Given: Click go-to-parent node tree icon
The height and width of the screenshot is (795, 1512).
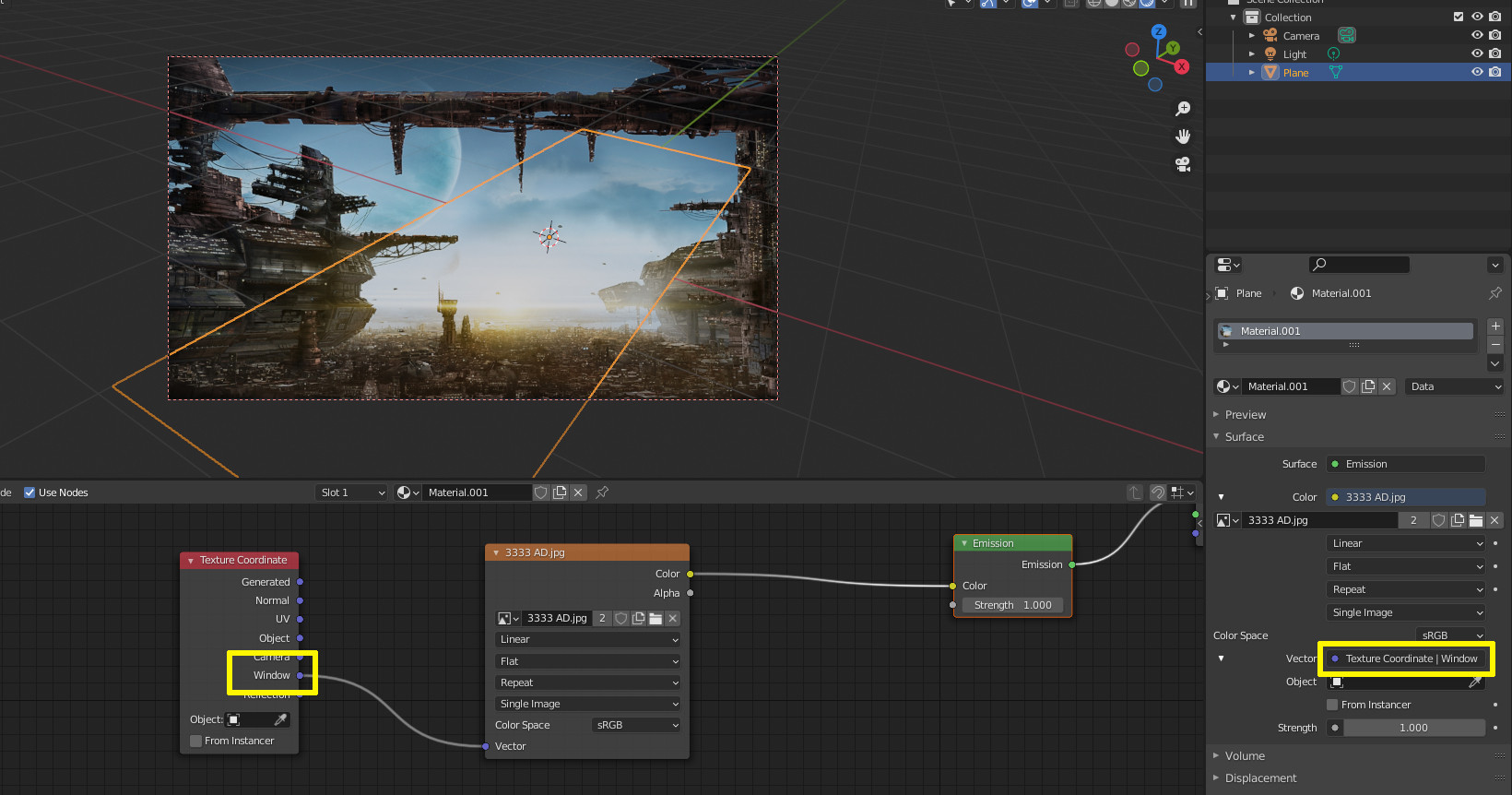Looking at the screenshot, I should [1135, 492].
